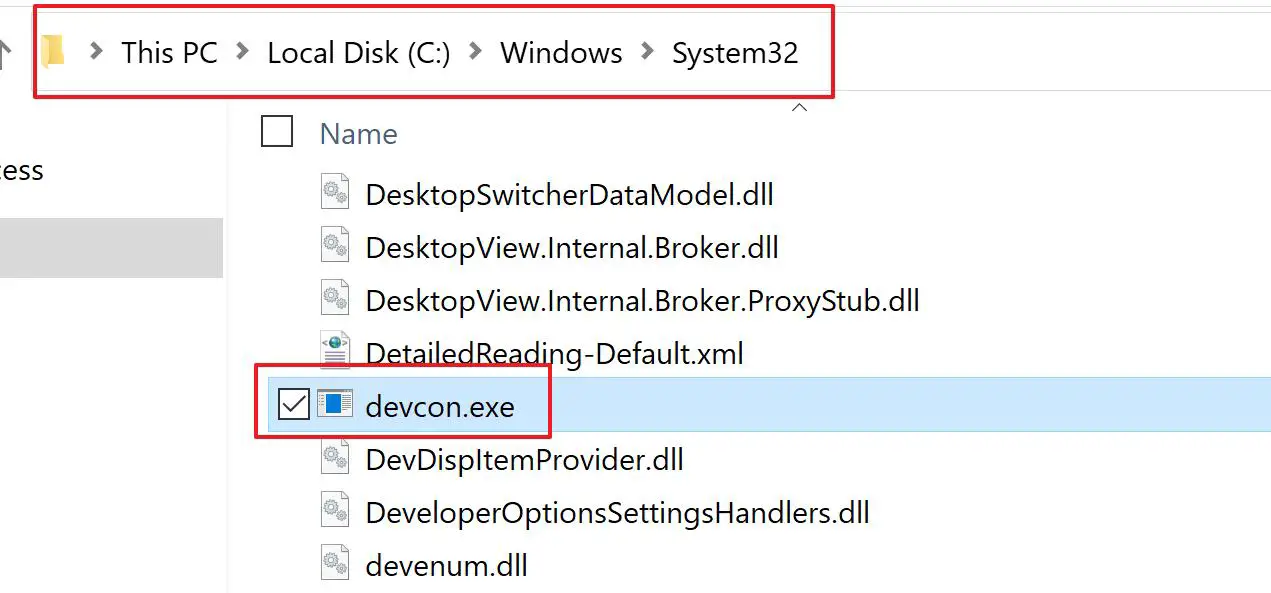
Task: Toggle the select all items checkbox
Action: pyautogui.click(x=277, y=132)
